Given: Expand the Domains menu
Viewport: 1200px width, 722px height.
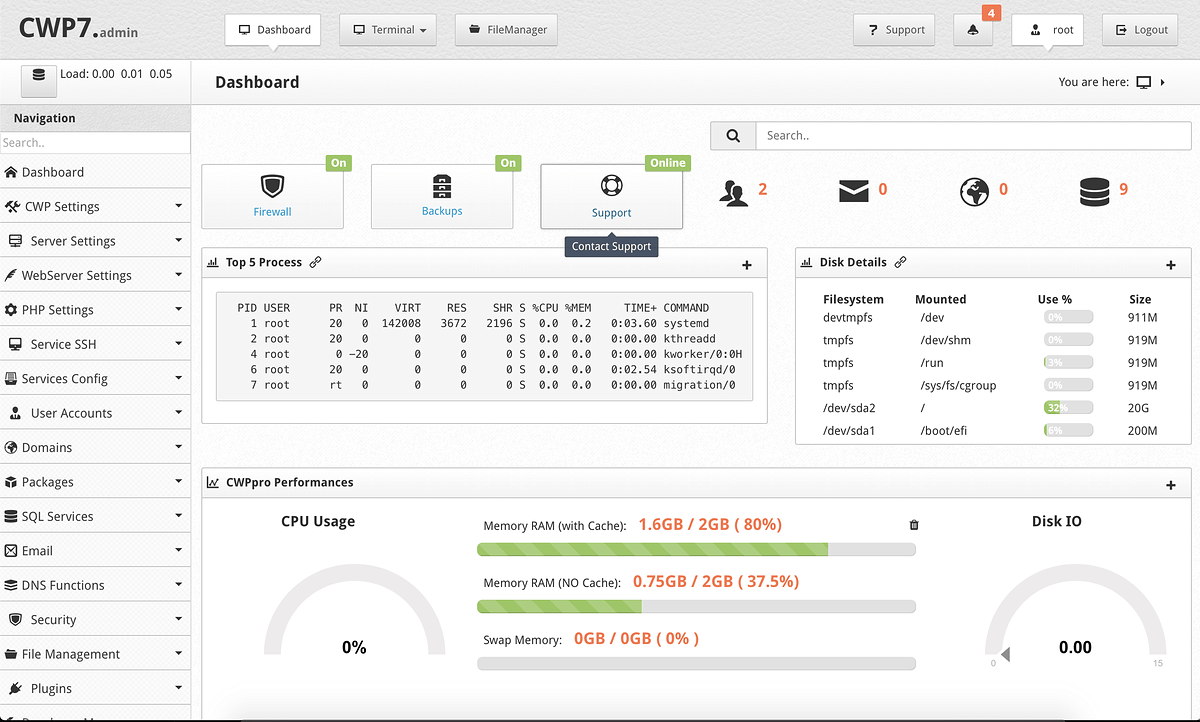Looking at the screenshot, I should (x=95, y=447).
